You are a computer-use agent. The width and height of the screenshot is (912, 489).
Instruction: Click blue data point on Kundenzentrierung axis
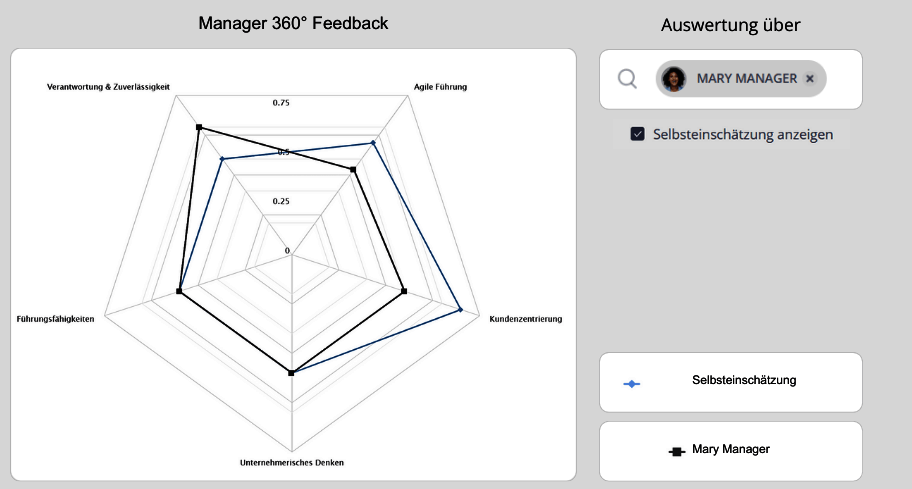[x=460, y=310]
